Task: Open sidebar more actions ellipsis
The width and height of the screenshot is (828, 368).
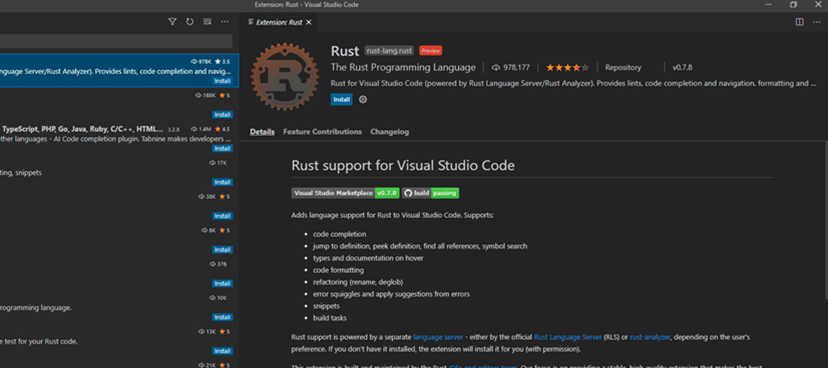Action: (225, 22)
